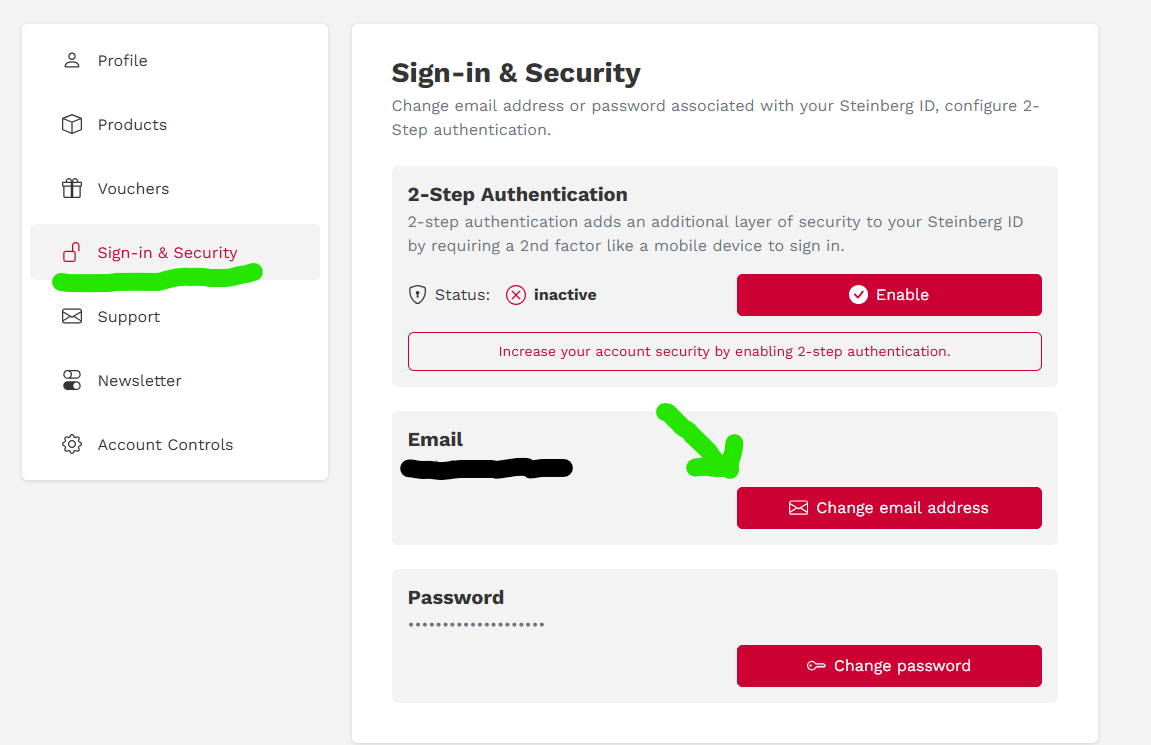The height and width of the screenshot is (745, 1151).
Task: Click the Newsletter toggle icon
Action: [x=72, y=380]
